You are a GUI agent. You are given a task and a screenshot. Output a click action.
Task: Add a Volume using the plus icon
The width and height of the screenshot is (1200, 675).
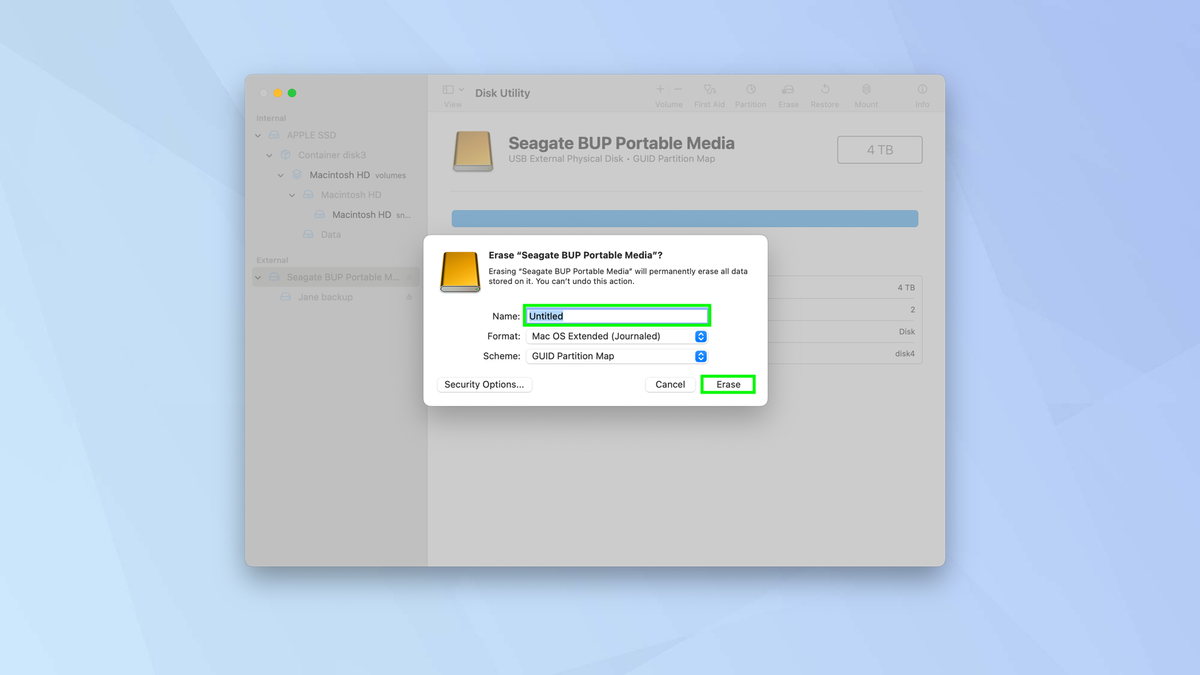click(660, 90)
